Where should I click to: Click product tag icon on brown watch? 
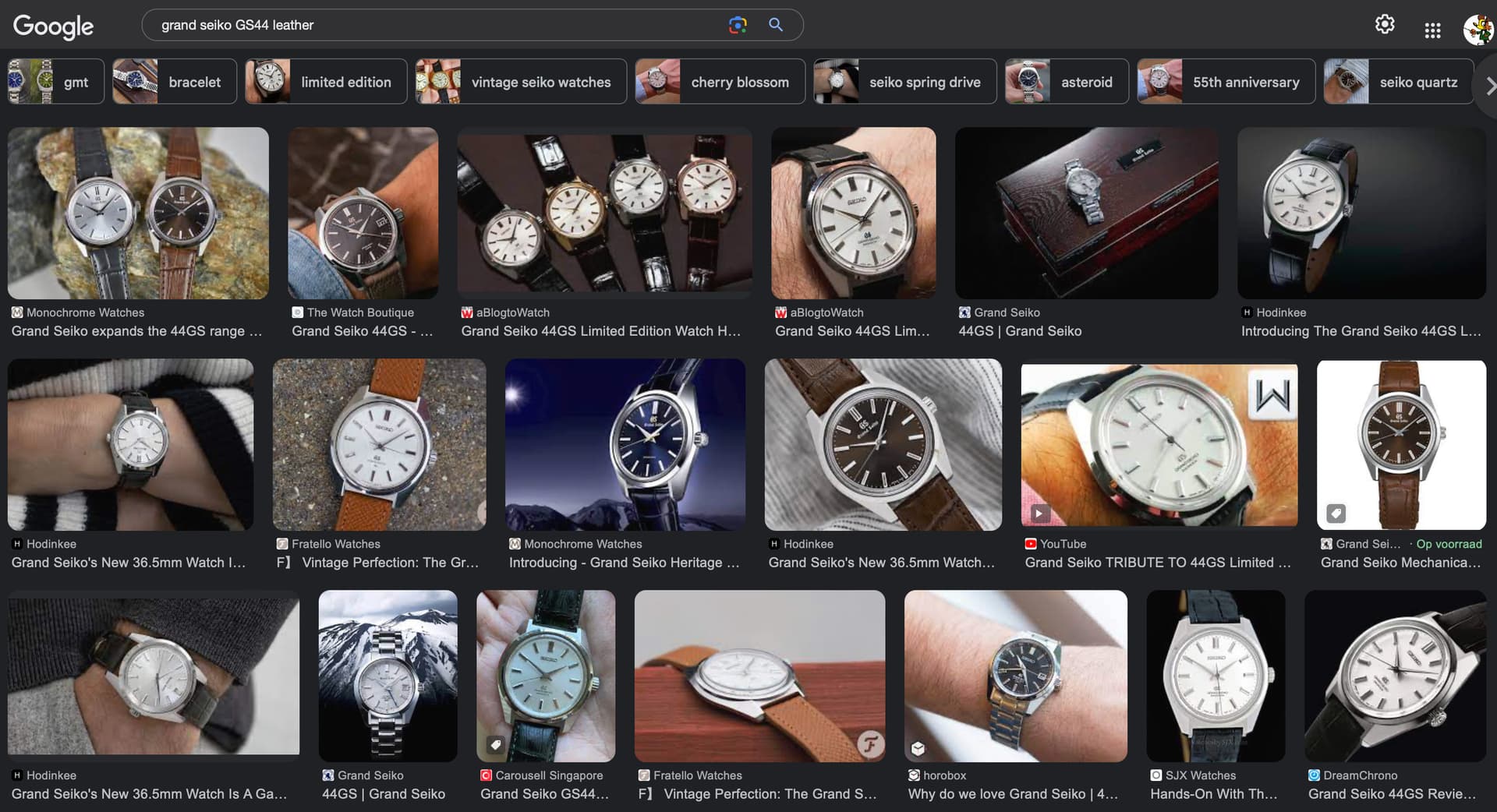tap(1336, 514)
